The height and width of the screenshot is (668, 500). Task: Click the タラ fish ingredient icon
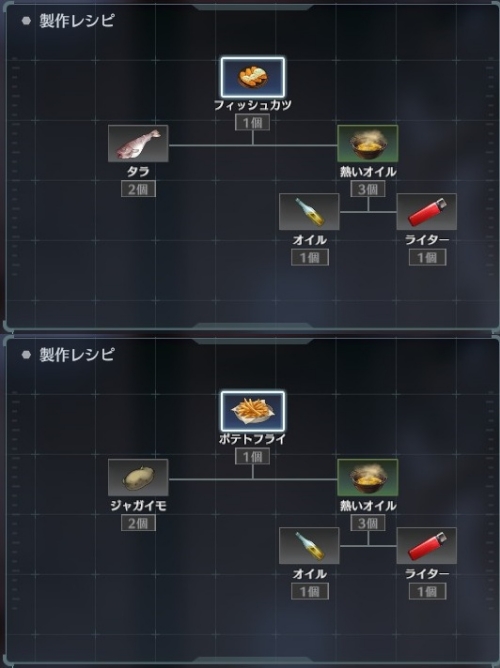click(138, 144)
